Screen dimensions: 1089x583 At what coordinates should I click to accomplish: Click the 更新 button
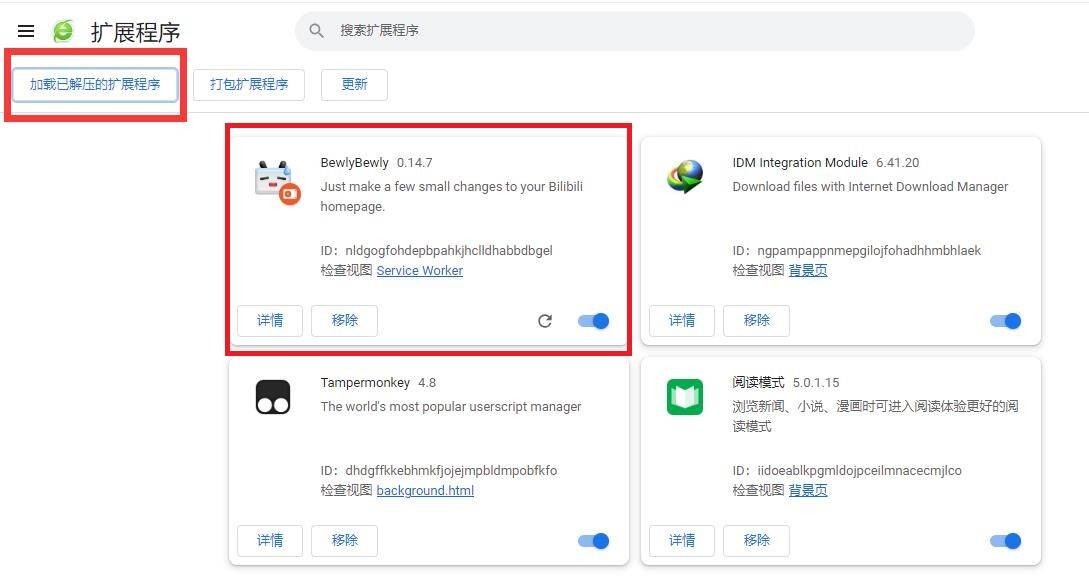(x=354, y=85)
